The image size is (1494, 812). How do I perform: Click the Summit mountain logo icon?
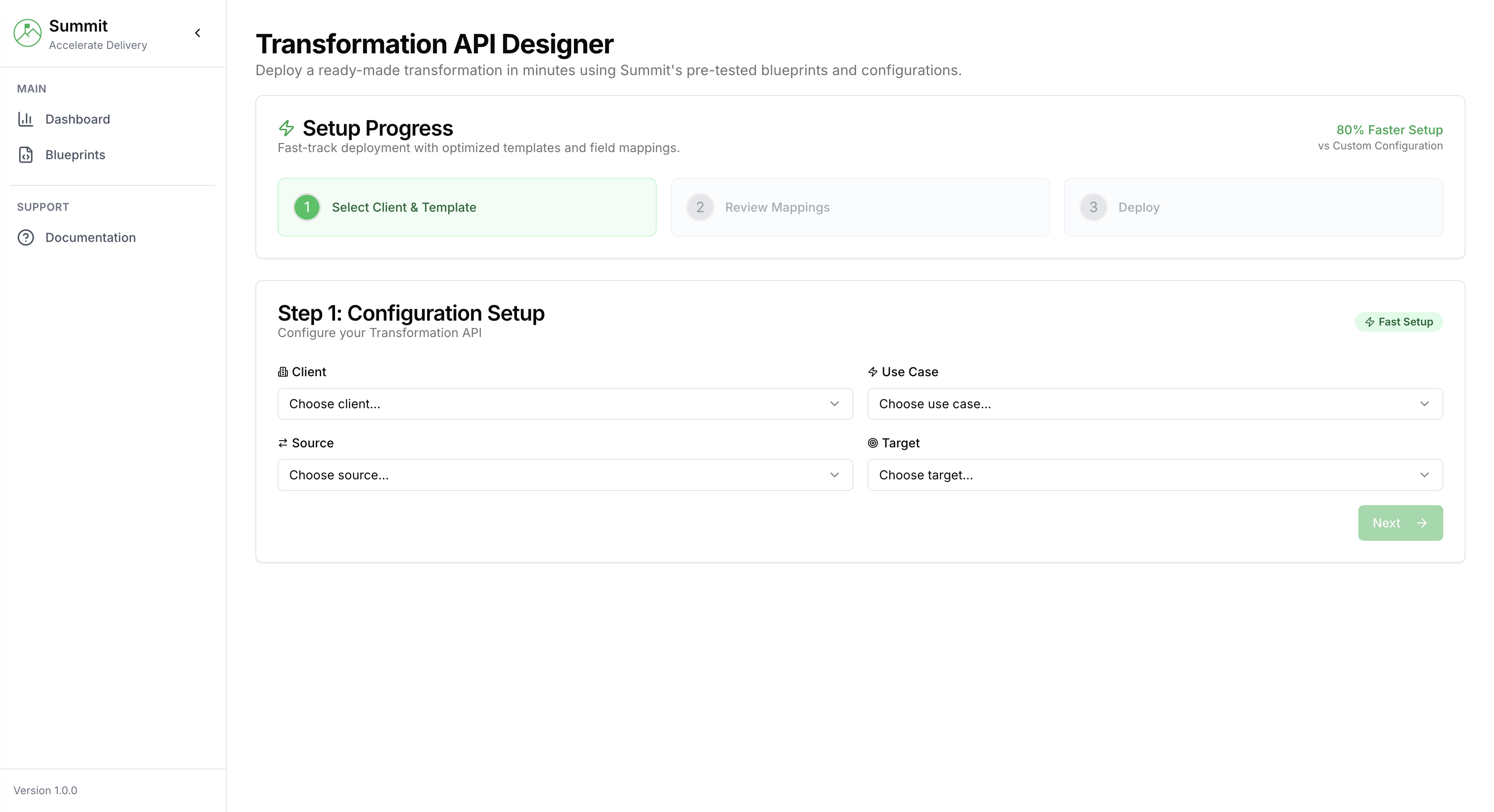pyautogui.click(x=27, y=33)
